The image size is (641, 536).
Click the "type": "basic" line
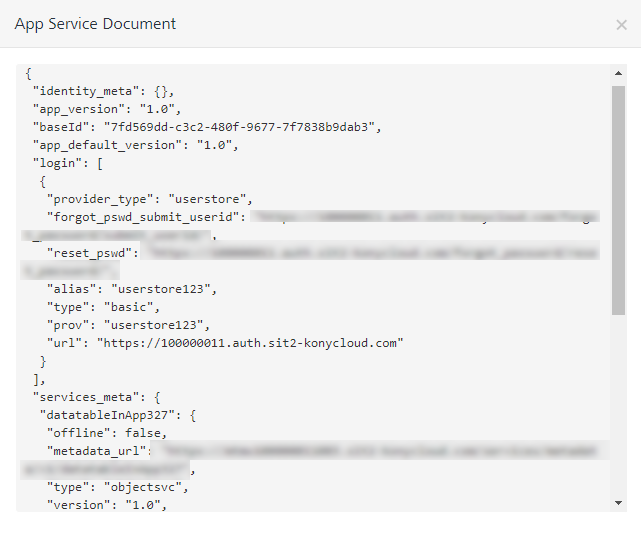(x=104, y=307)
